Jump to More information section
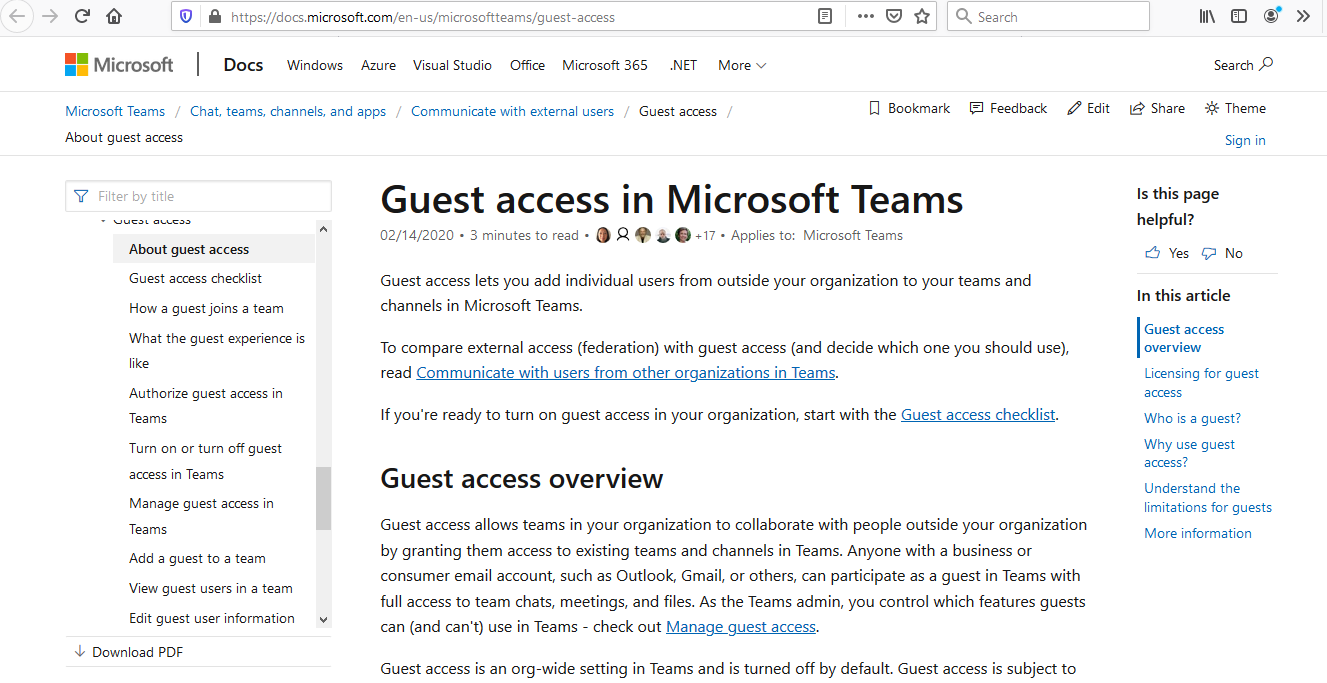This screenshot has height=683, width=1327. 1198,533
